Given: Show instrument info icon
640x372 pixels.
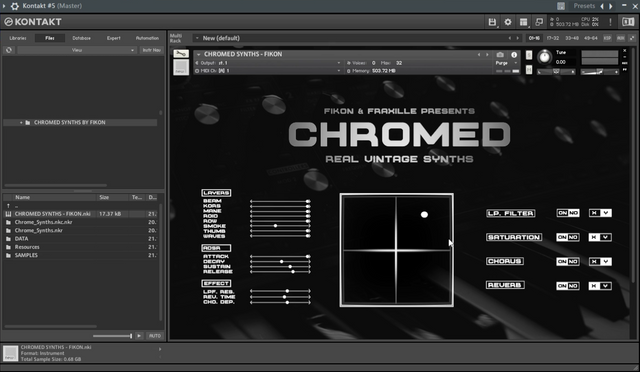Looking at the screenshot, I should pos(514,54).
